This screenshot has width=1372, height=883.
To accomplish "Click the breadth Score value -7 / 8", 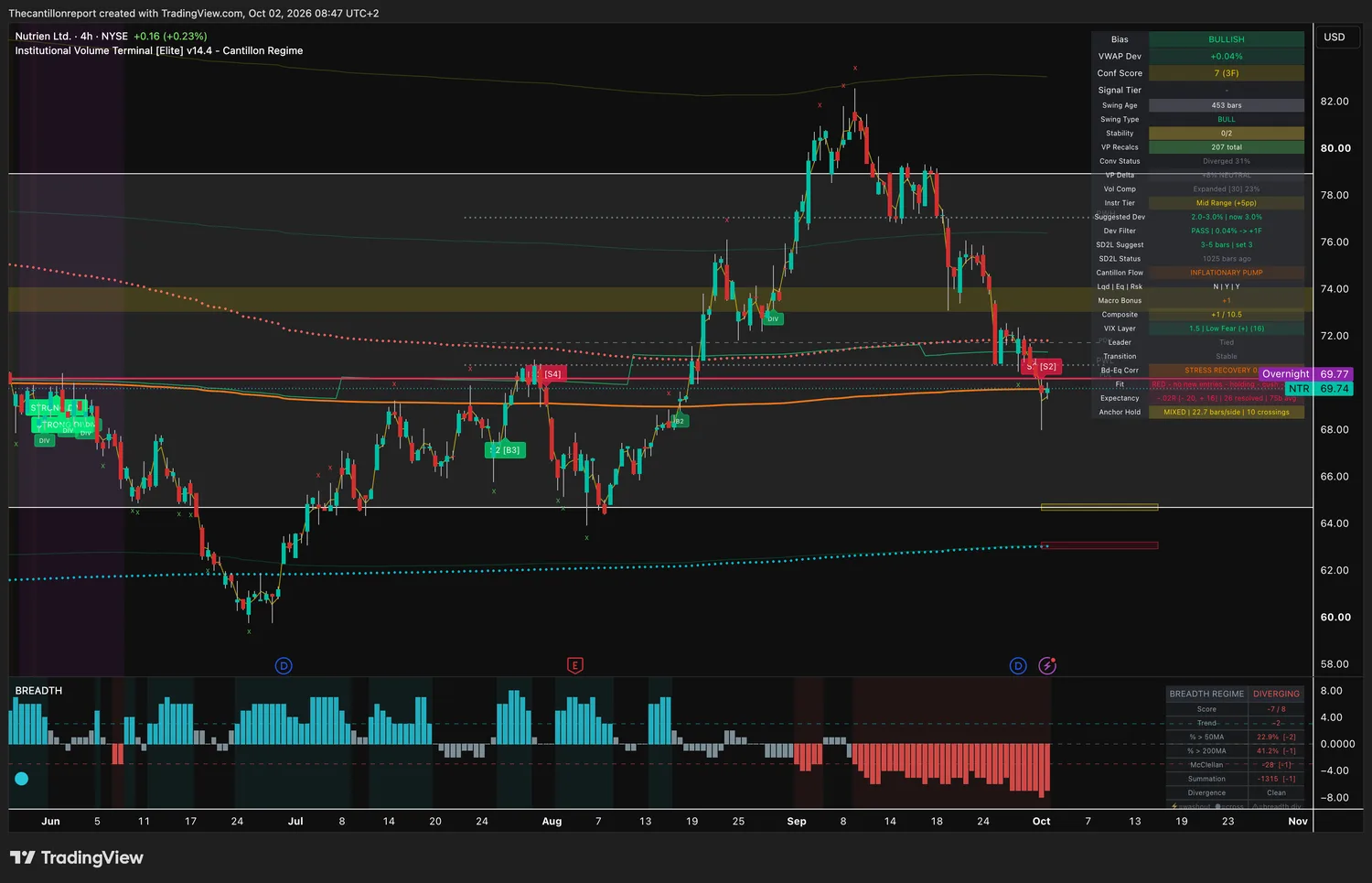I will pos(1276,709).
